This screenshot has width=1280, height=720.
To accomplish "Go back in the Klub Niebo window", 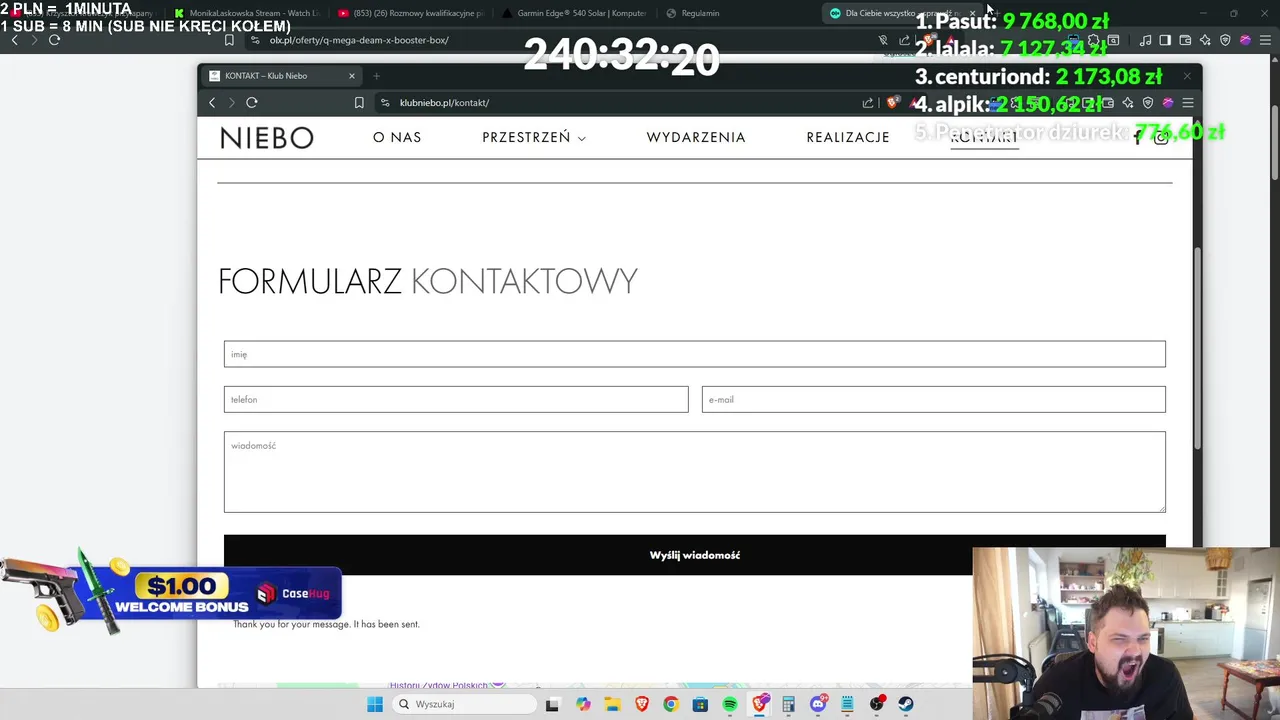I will click(212, 103).
